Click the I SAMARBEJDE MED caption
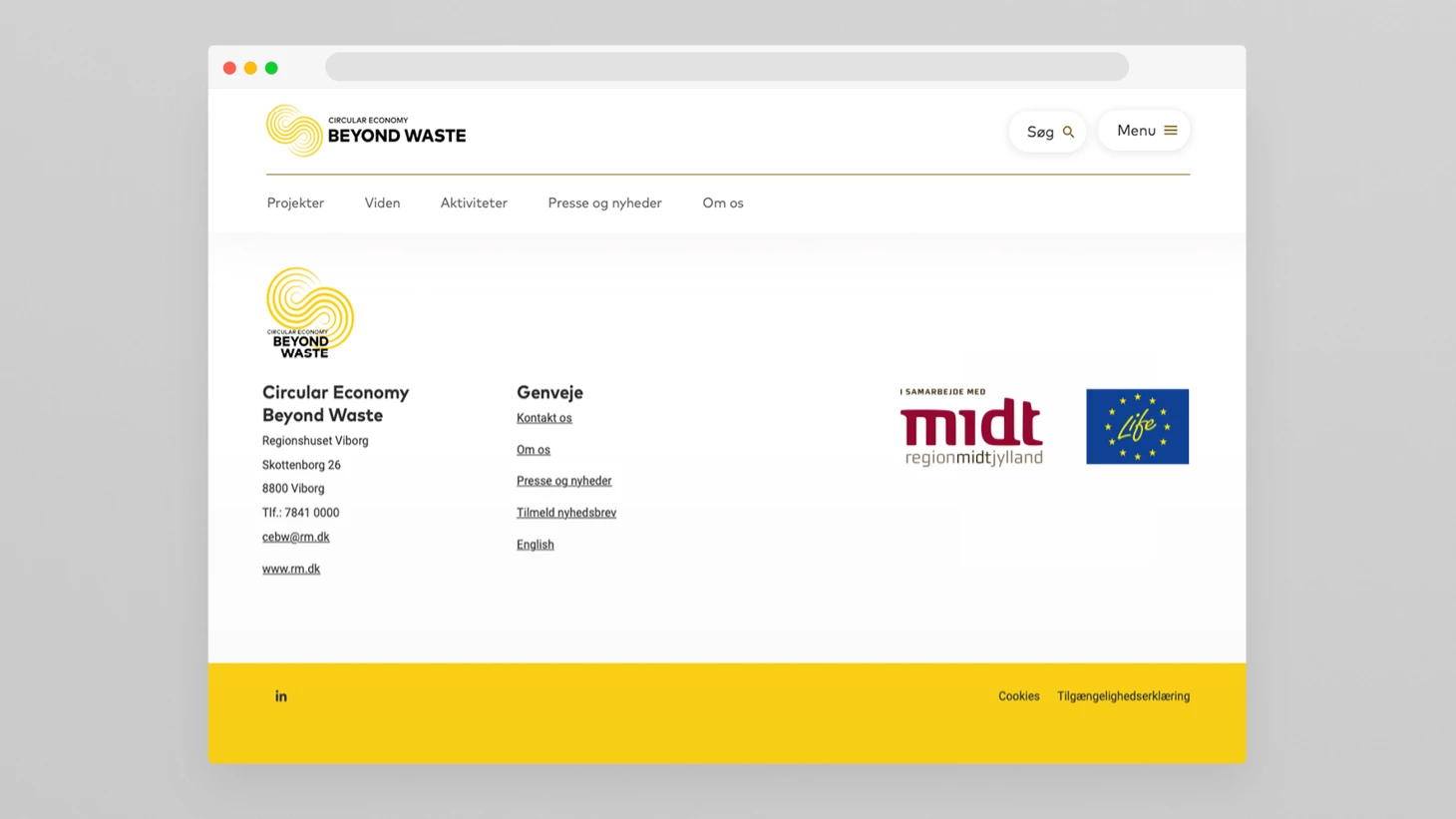The image size is (1456, 819). pyautogui.click(x=942, y=392)
